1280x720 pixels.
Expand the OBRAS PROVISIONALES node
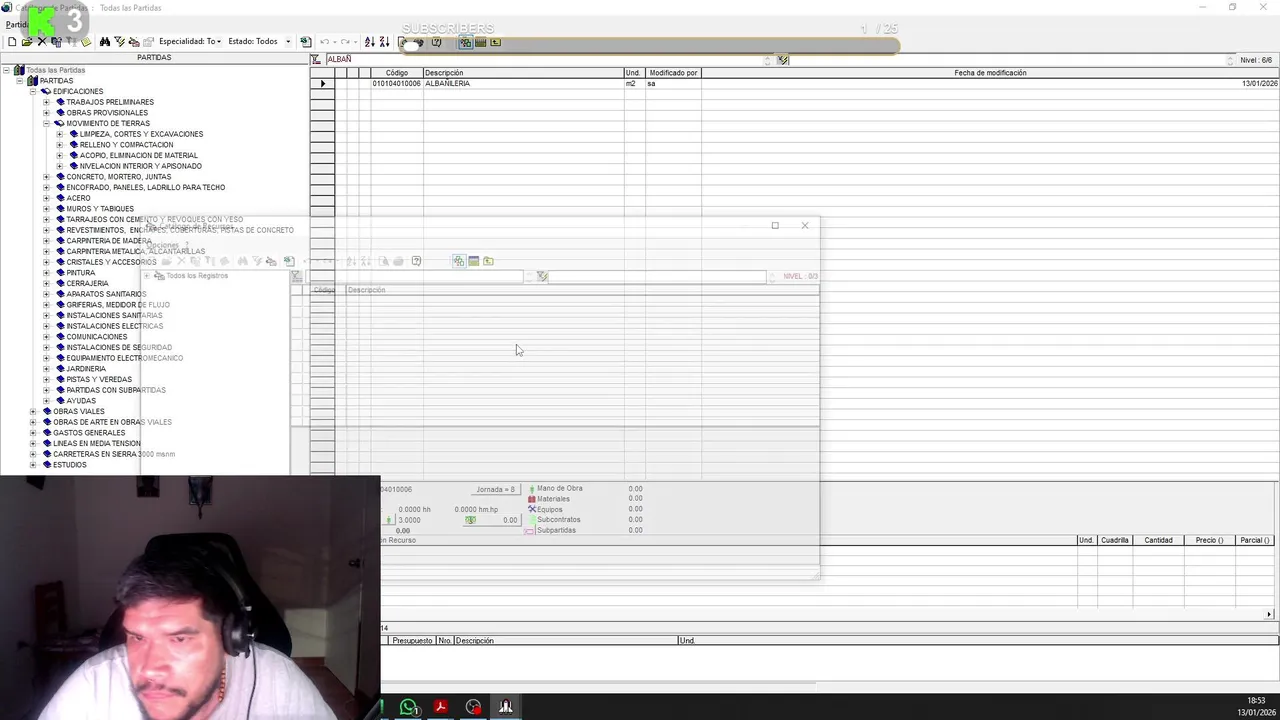click(x=46, y=113)
